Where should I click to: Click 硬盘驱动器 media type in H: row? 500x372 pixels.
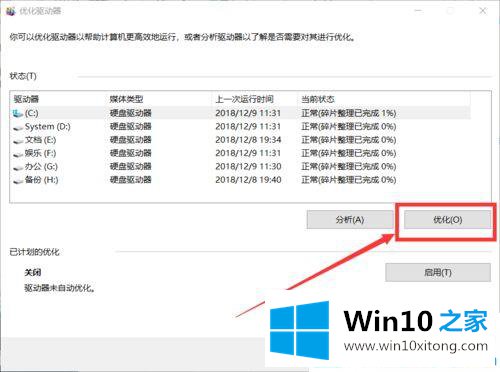coord(131,180)
